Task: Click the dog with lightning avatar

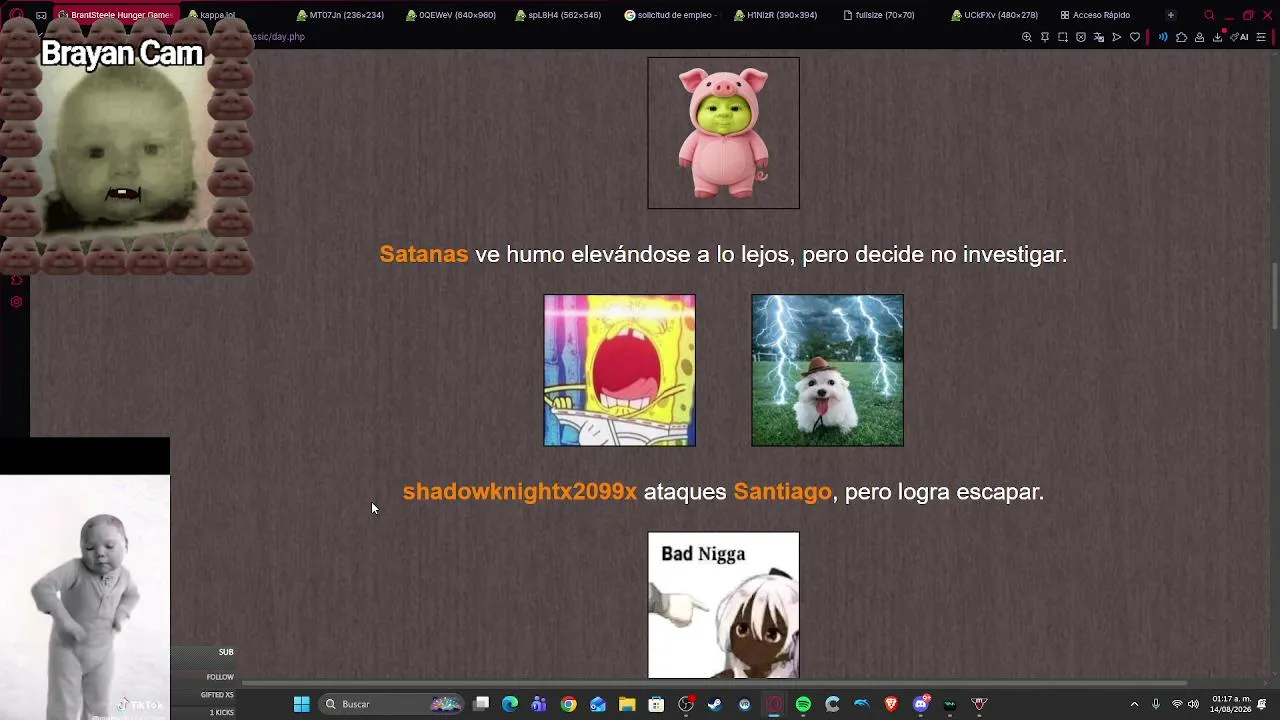Action: [827, 370]
